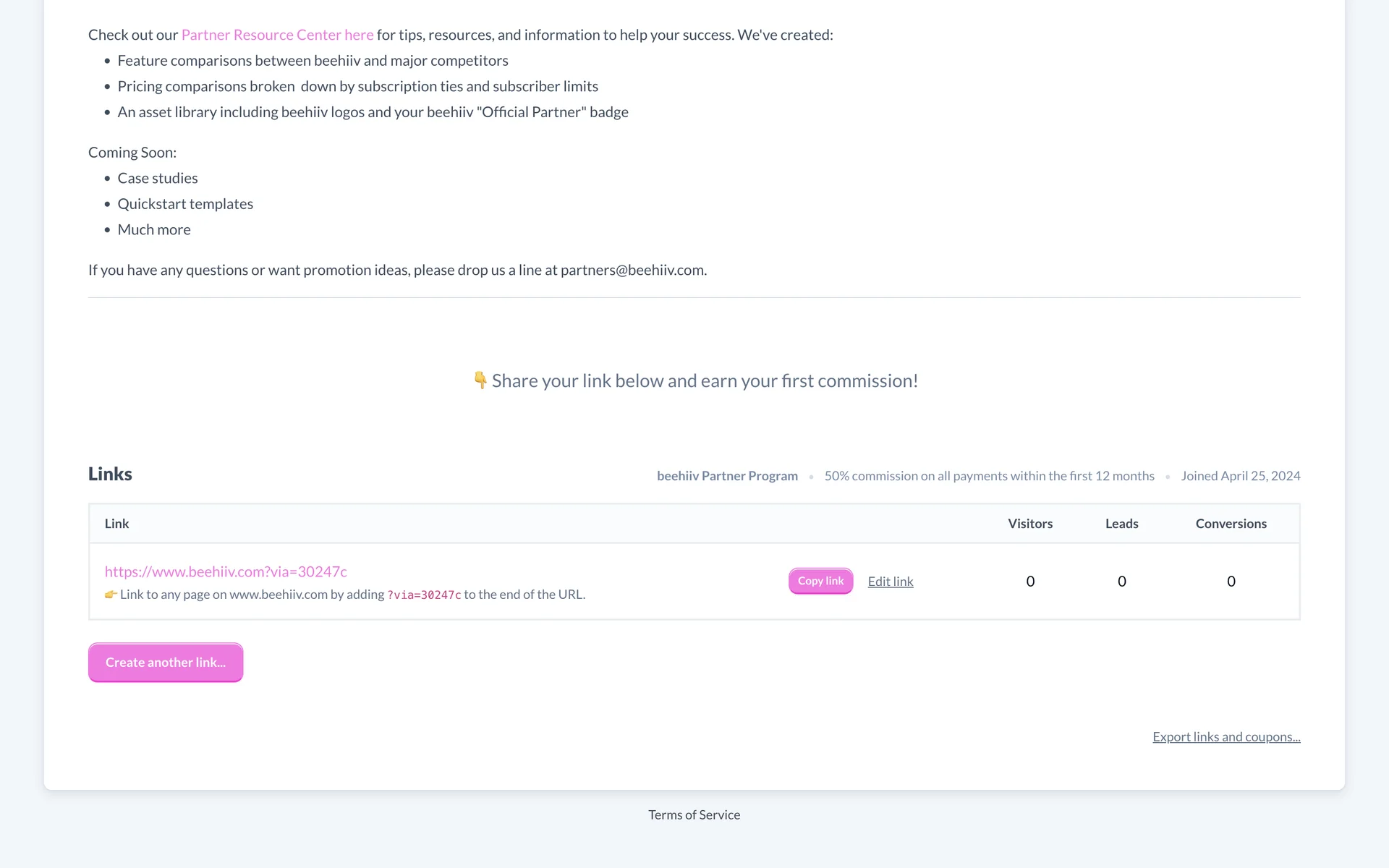1389x868 pixels.
Task: Click the Conversions column header
Action: click(x=1231, y=524)
